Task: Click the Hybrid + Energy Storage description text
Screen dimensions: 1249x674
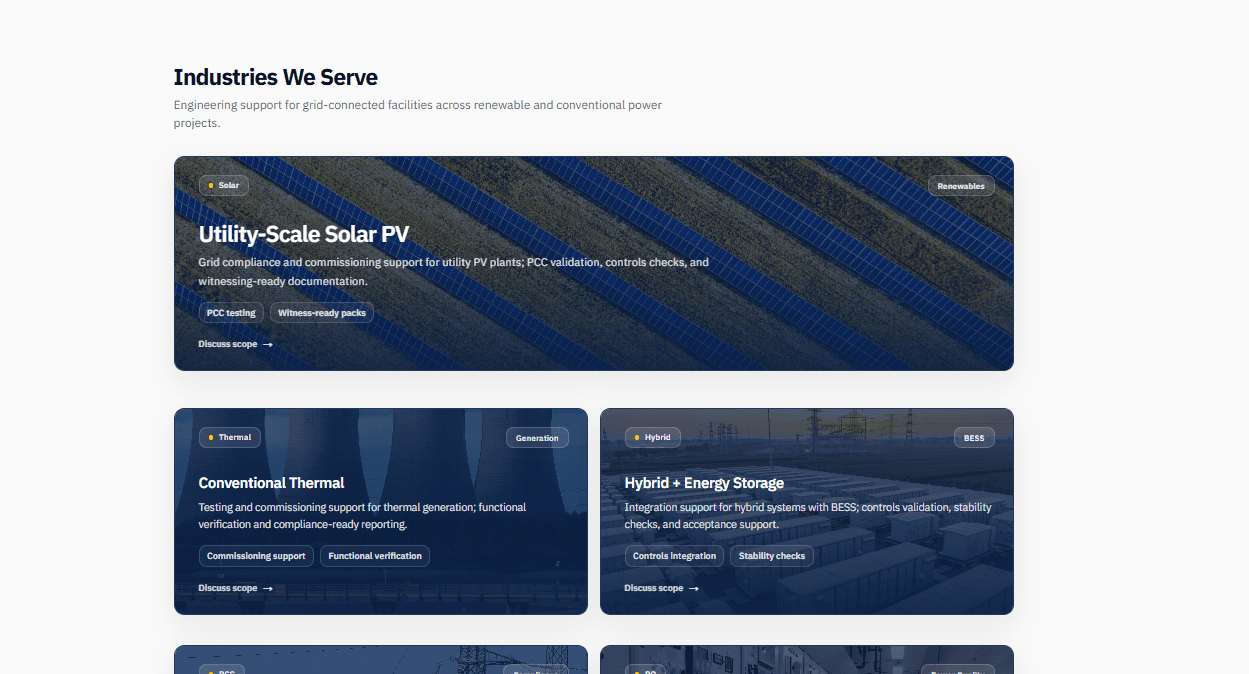Action: click(x=808, y=516)
